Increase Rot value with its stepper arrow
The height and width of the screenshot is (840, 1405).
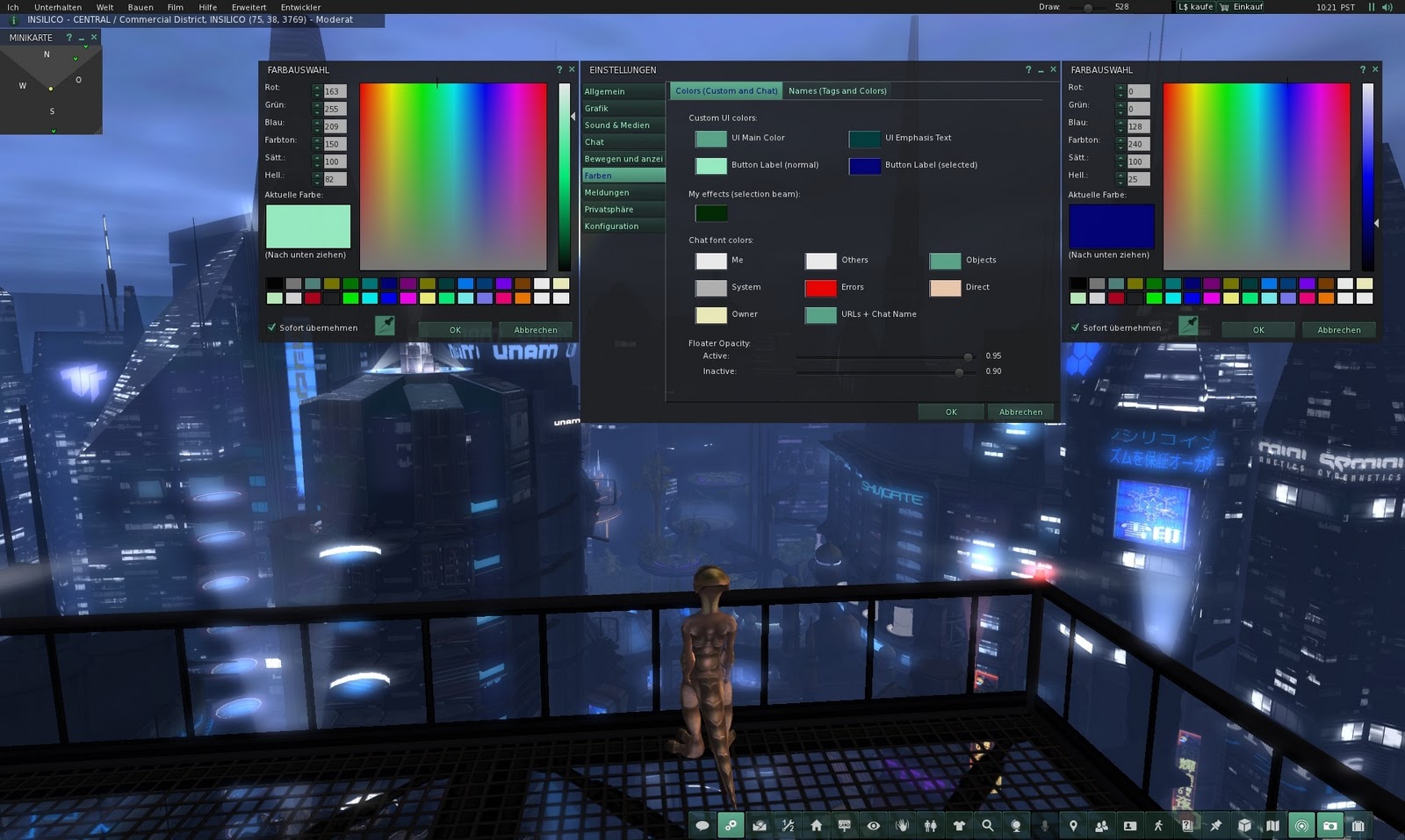pos(317,85)
